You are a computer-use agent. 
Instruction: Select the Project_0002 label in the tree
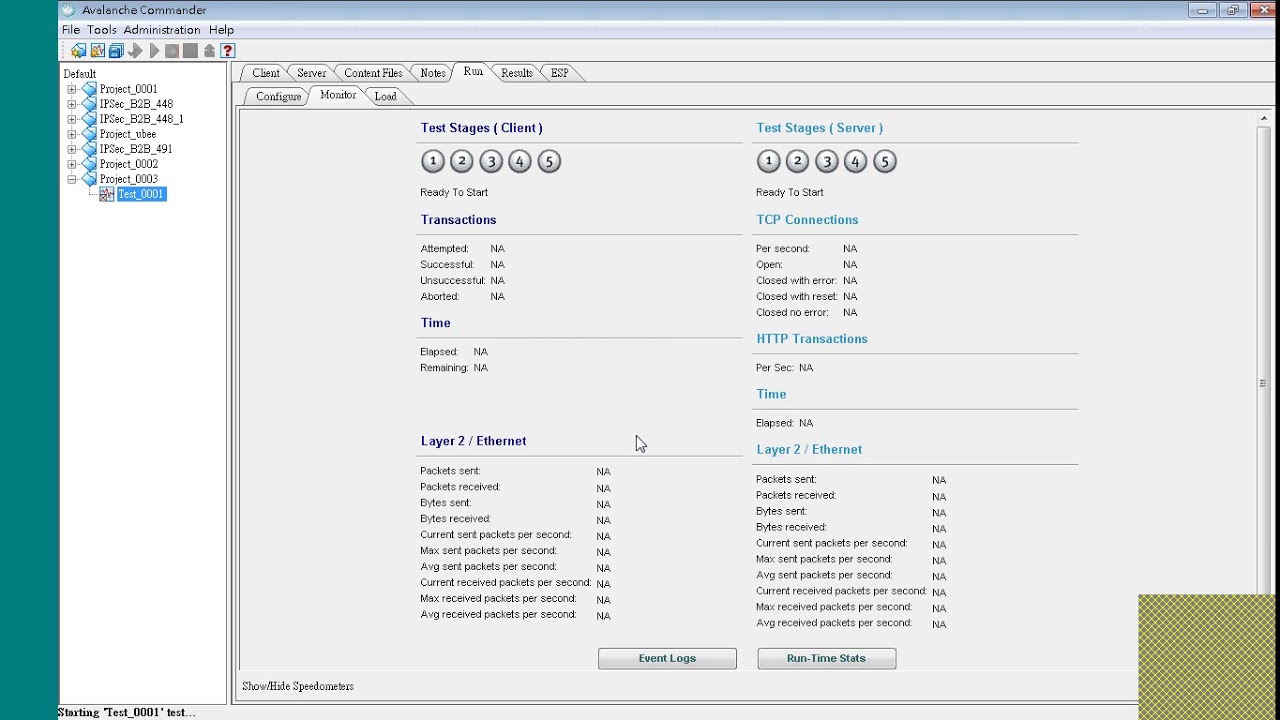(x=129, y=164)
